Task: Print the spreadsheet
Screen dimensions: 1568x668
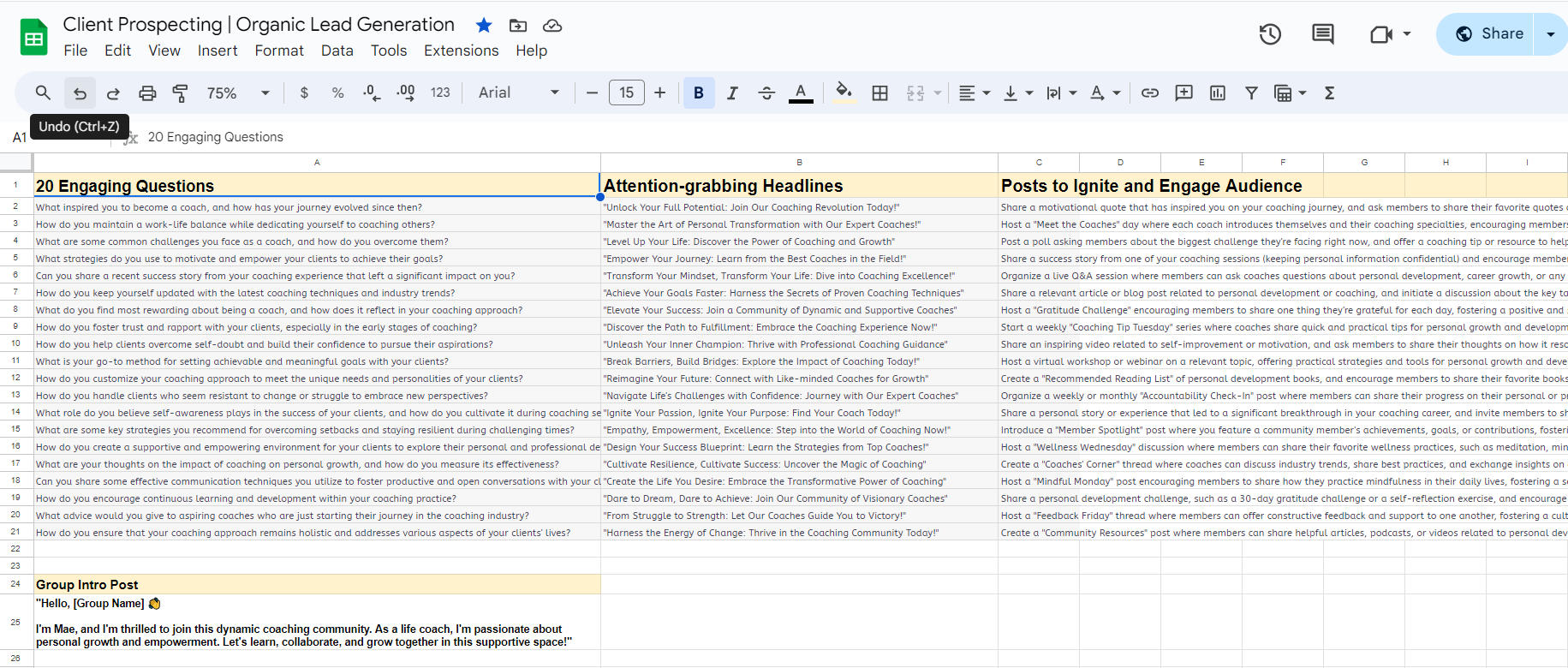Action: [147, 92]
